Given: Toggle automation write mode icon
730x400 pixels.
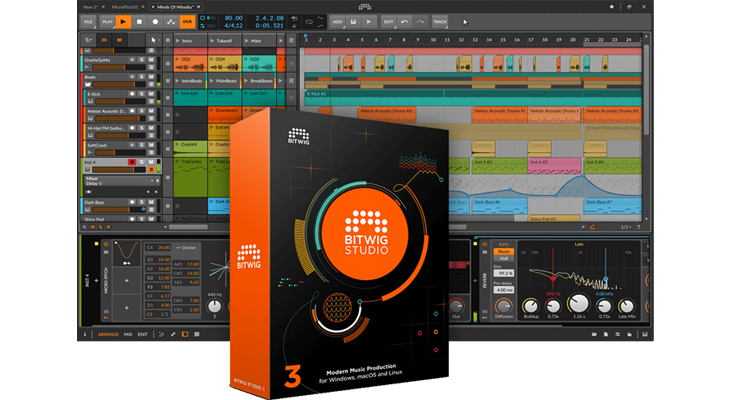Looking at the screenshot, I should click(171, 21).
